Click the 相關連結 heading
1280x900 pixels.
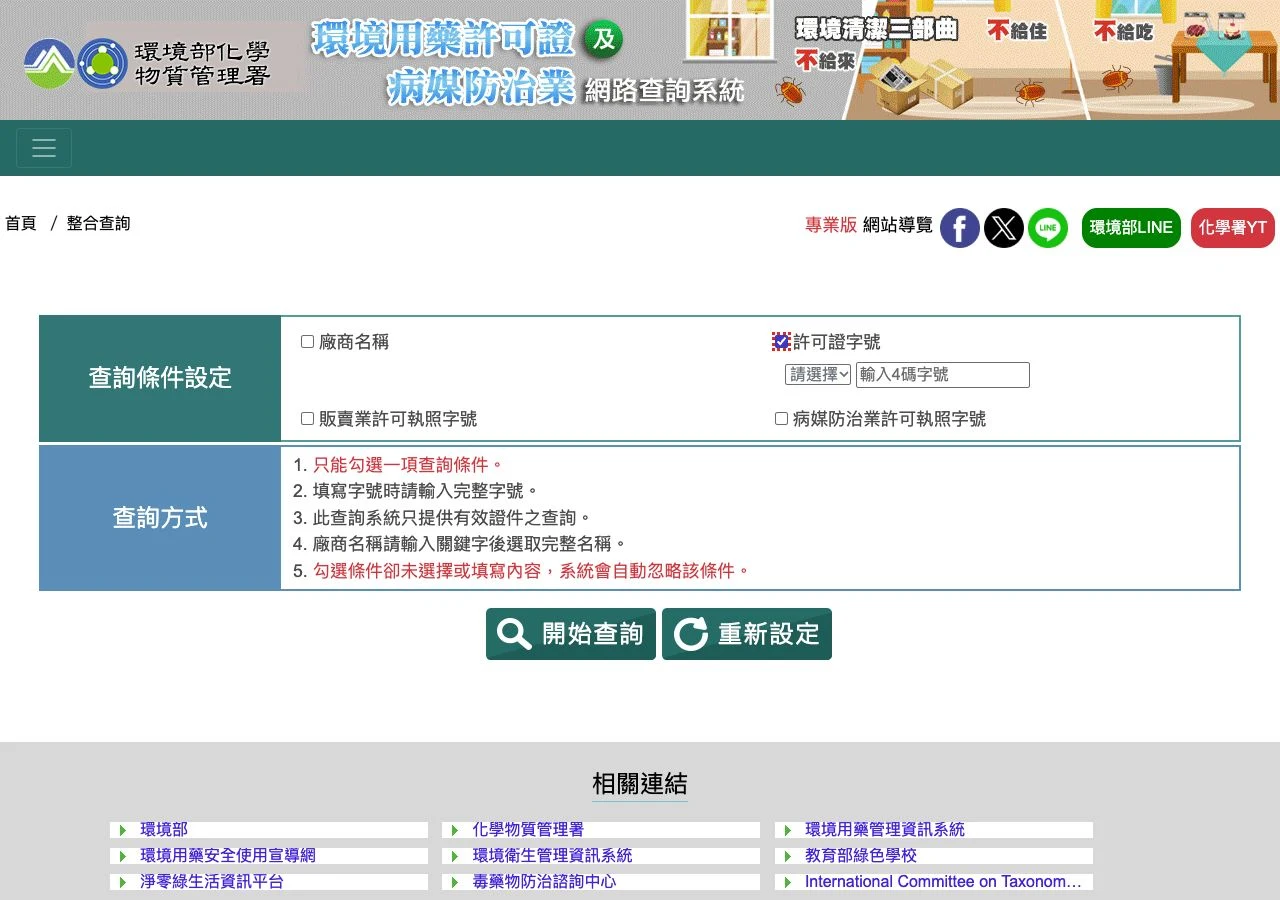[640, 784]
